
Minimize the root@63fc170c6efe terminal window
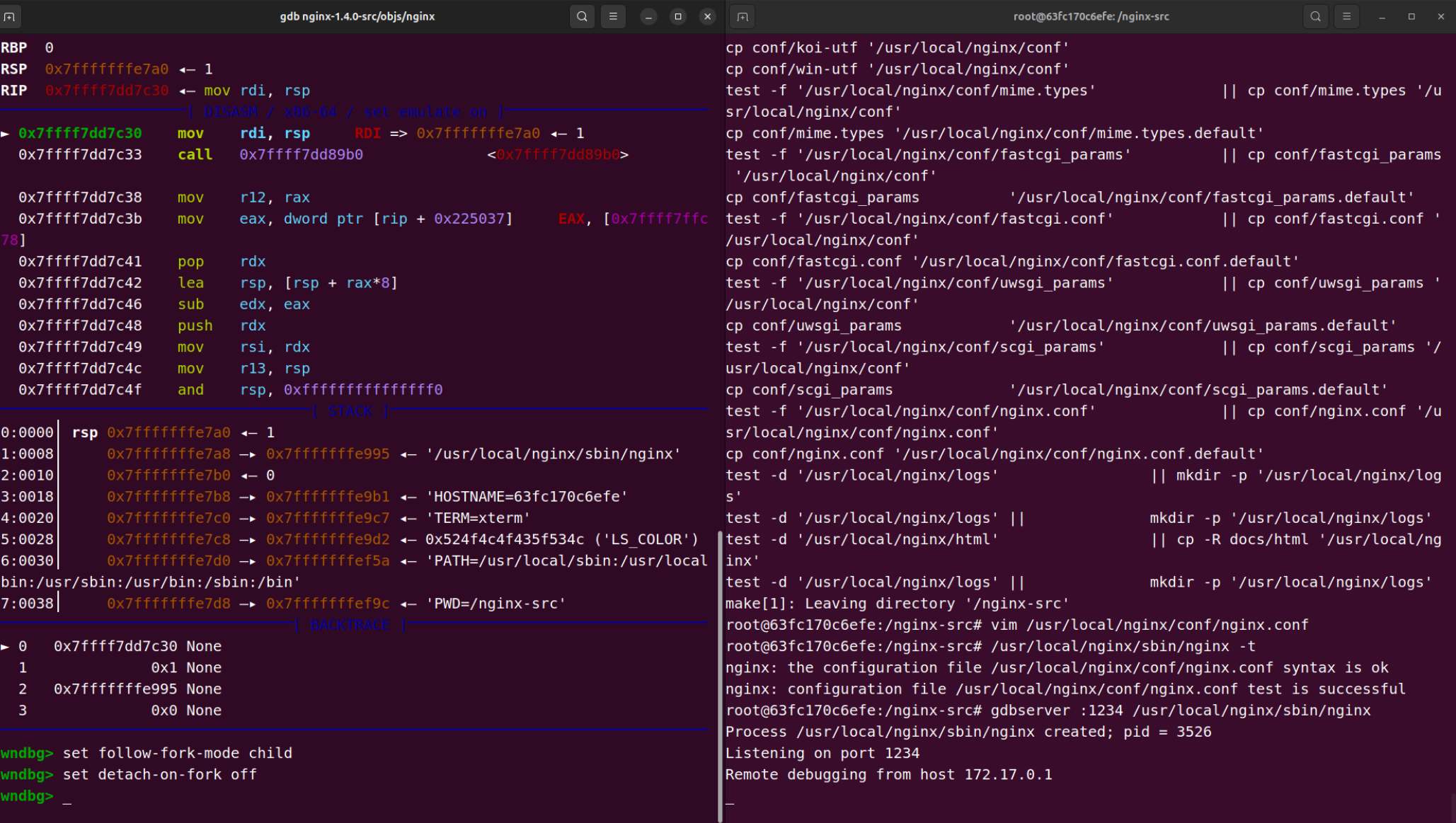(x=1382, y=16)
